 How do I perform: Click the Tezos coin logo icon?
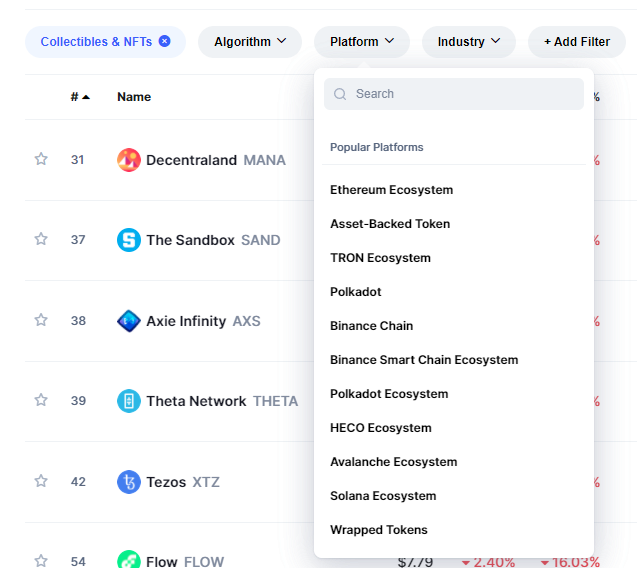[x=129, y=482]
